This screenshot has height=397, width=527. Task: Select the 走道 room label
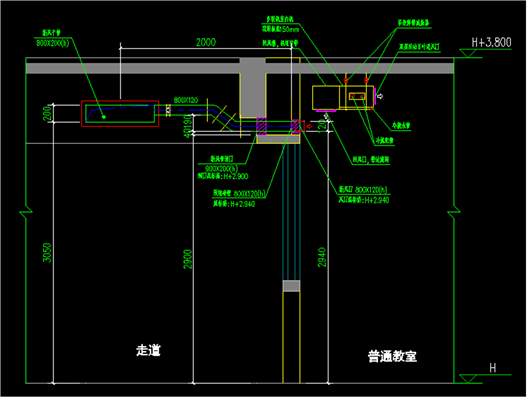[149, 350]
